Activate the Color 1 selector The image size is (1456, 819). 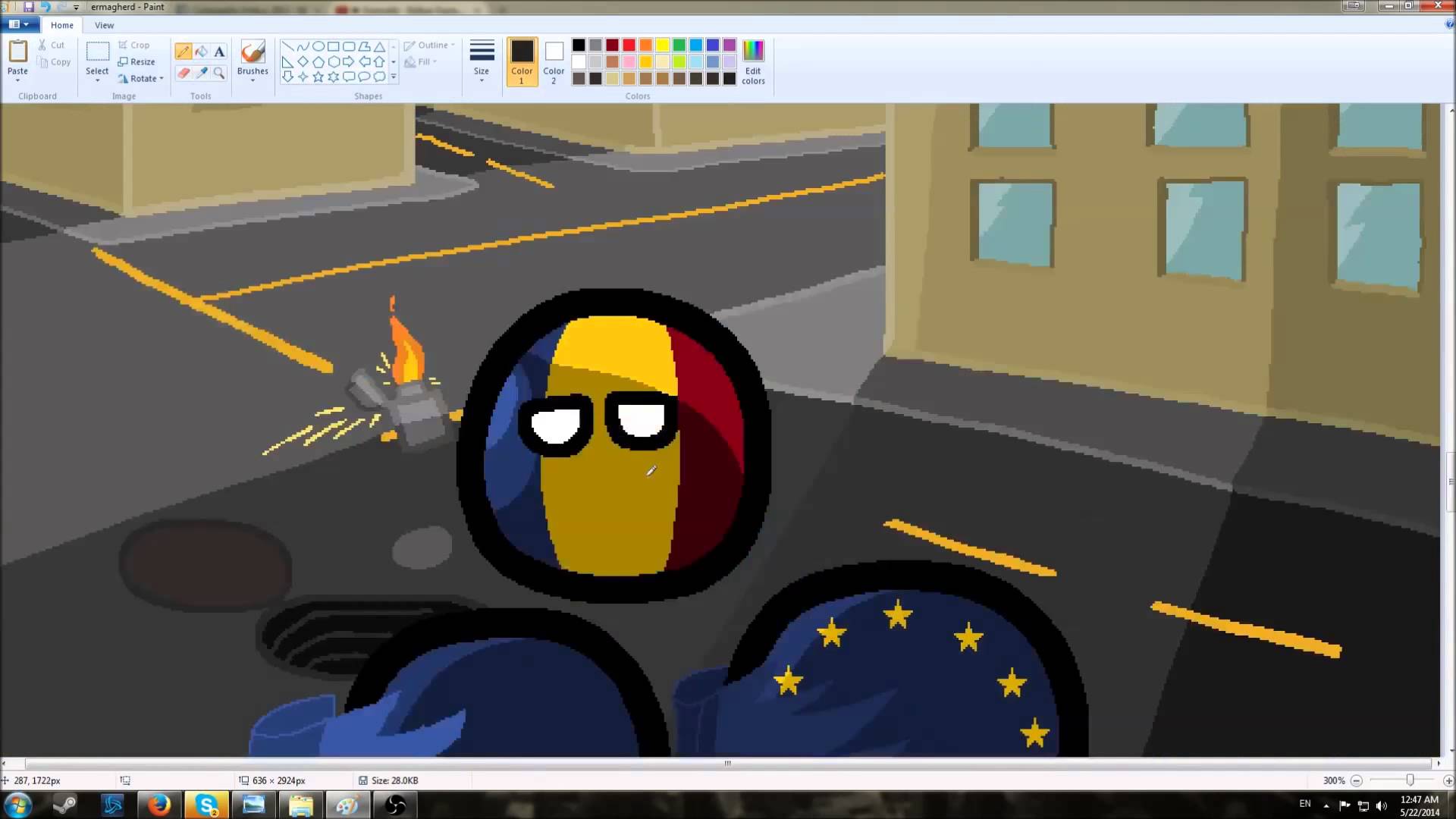(x=522, y=61)
